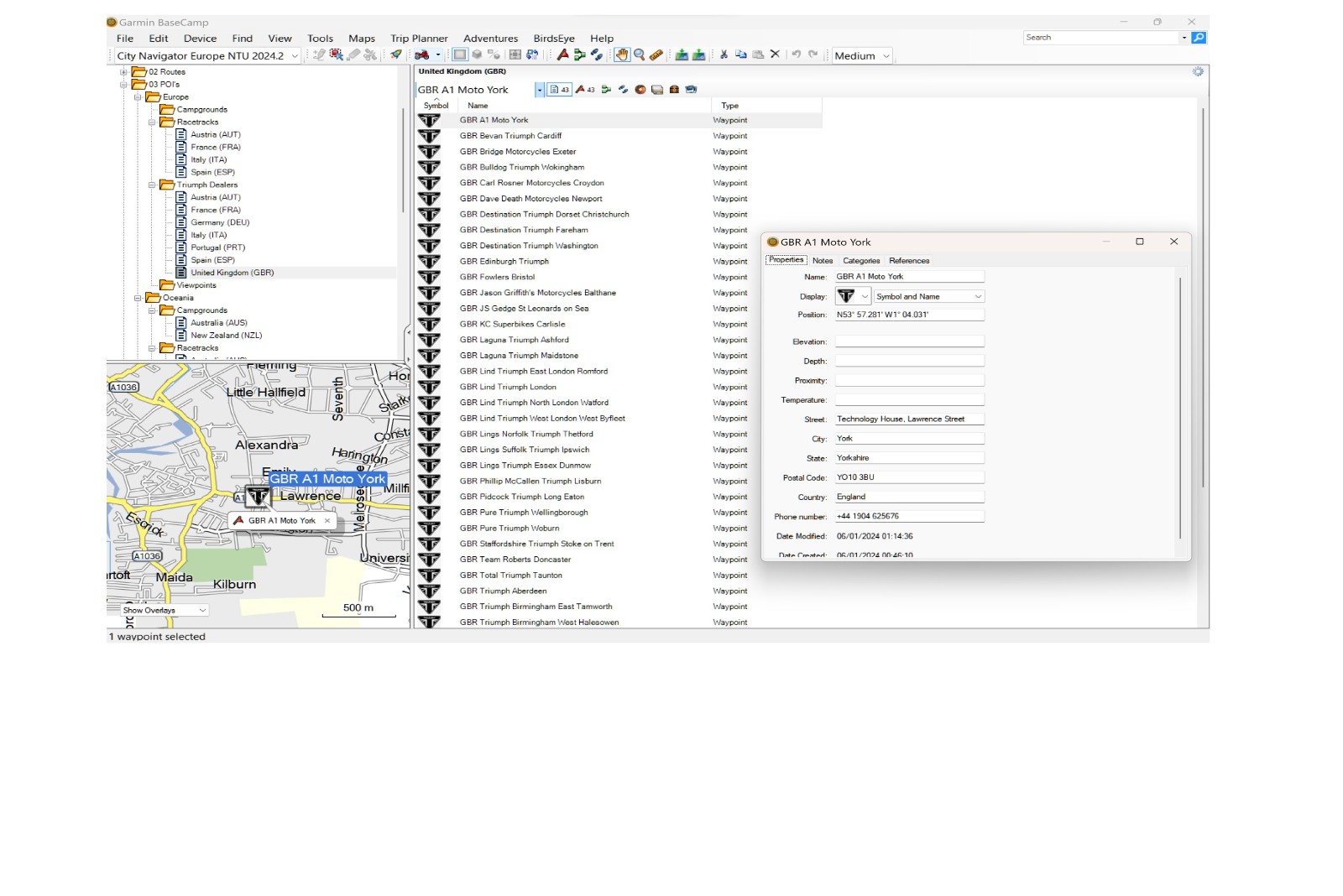1343x896 pixels.
Task: Collapse the Oceania folder
Action: pos(138,298)
